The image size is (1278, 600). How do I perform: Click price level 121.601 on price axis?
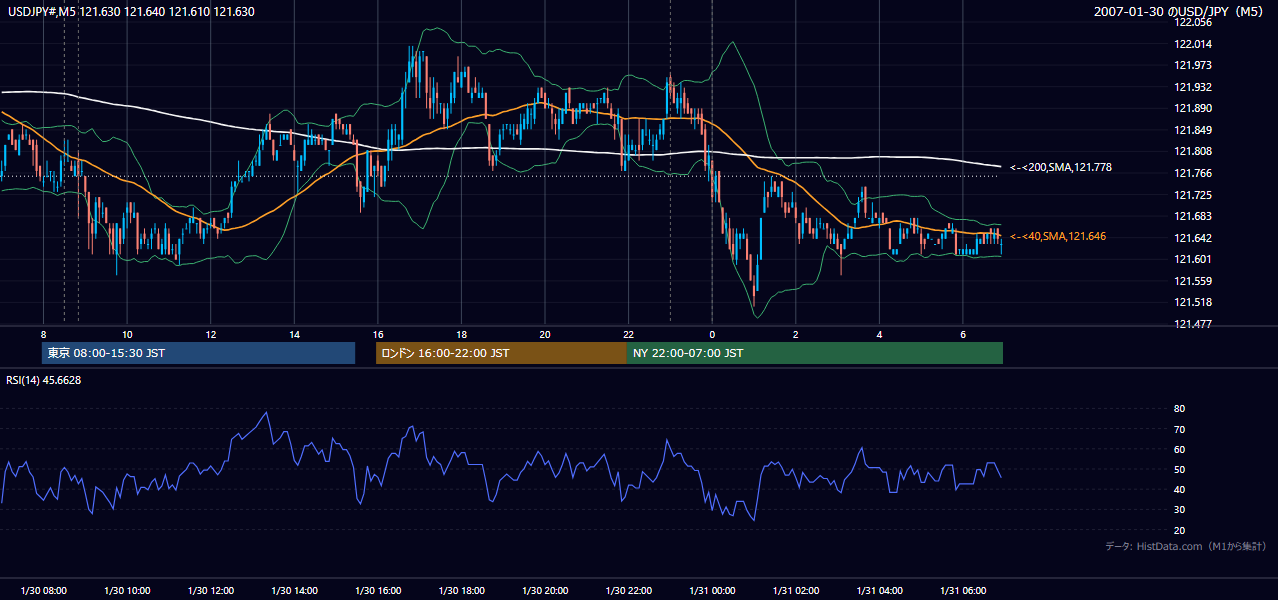point(1194,259)
